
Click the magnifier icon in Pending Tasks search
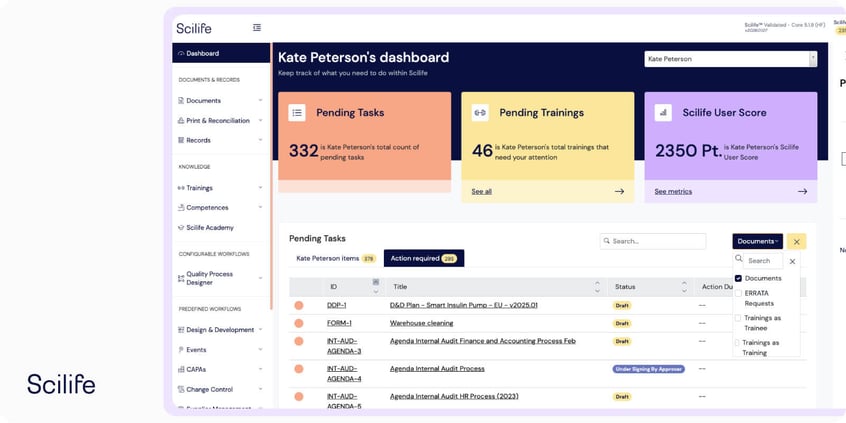pos(607,241)
